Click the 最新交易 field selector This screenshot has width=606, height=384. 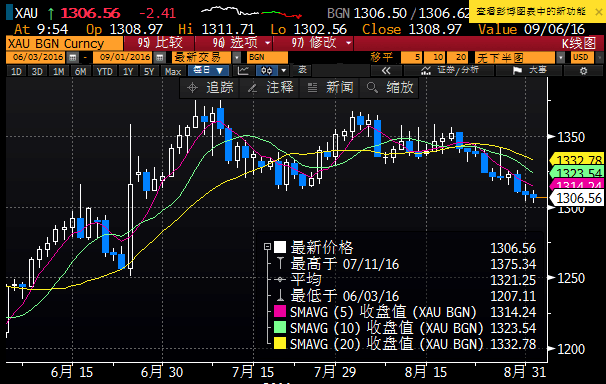[x=202, y=58]
